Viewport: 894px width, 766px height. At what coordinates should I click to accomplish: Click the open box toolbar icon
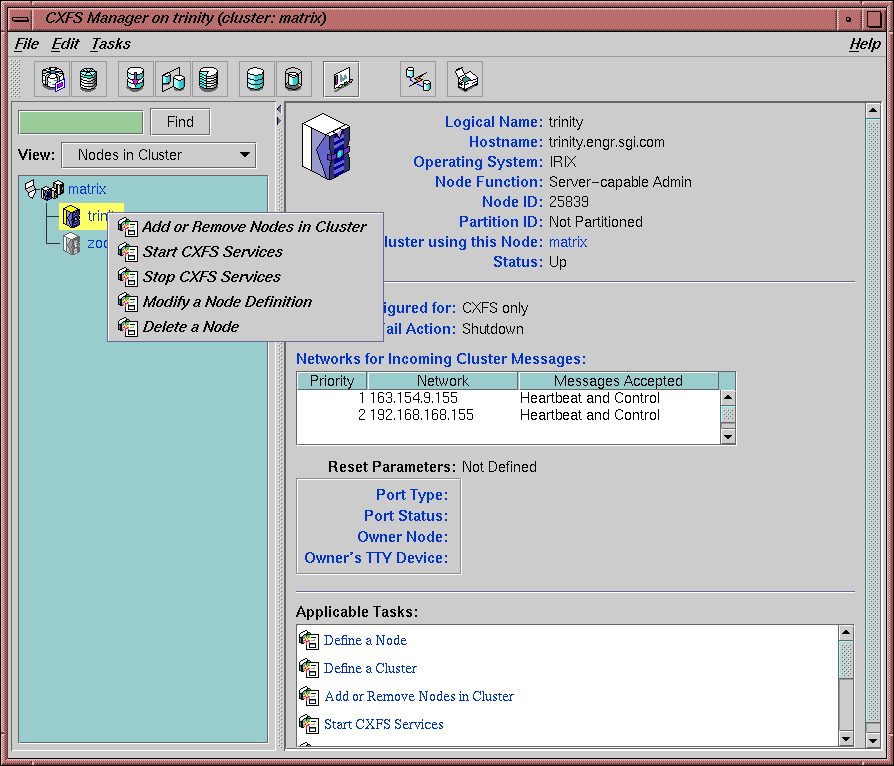465,79
